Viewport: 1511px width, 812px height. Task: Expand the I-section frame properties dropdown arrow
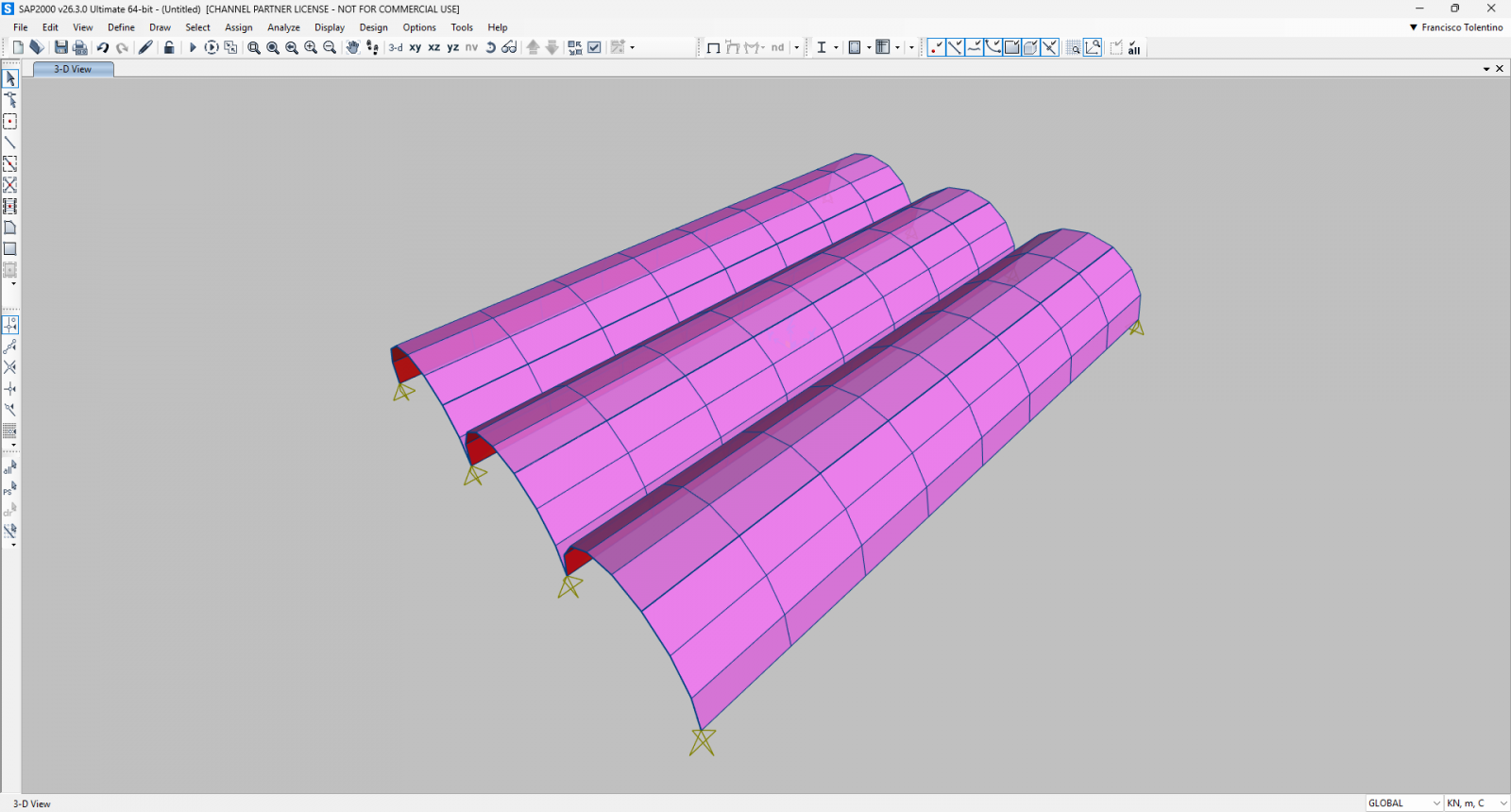[836, 47]
